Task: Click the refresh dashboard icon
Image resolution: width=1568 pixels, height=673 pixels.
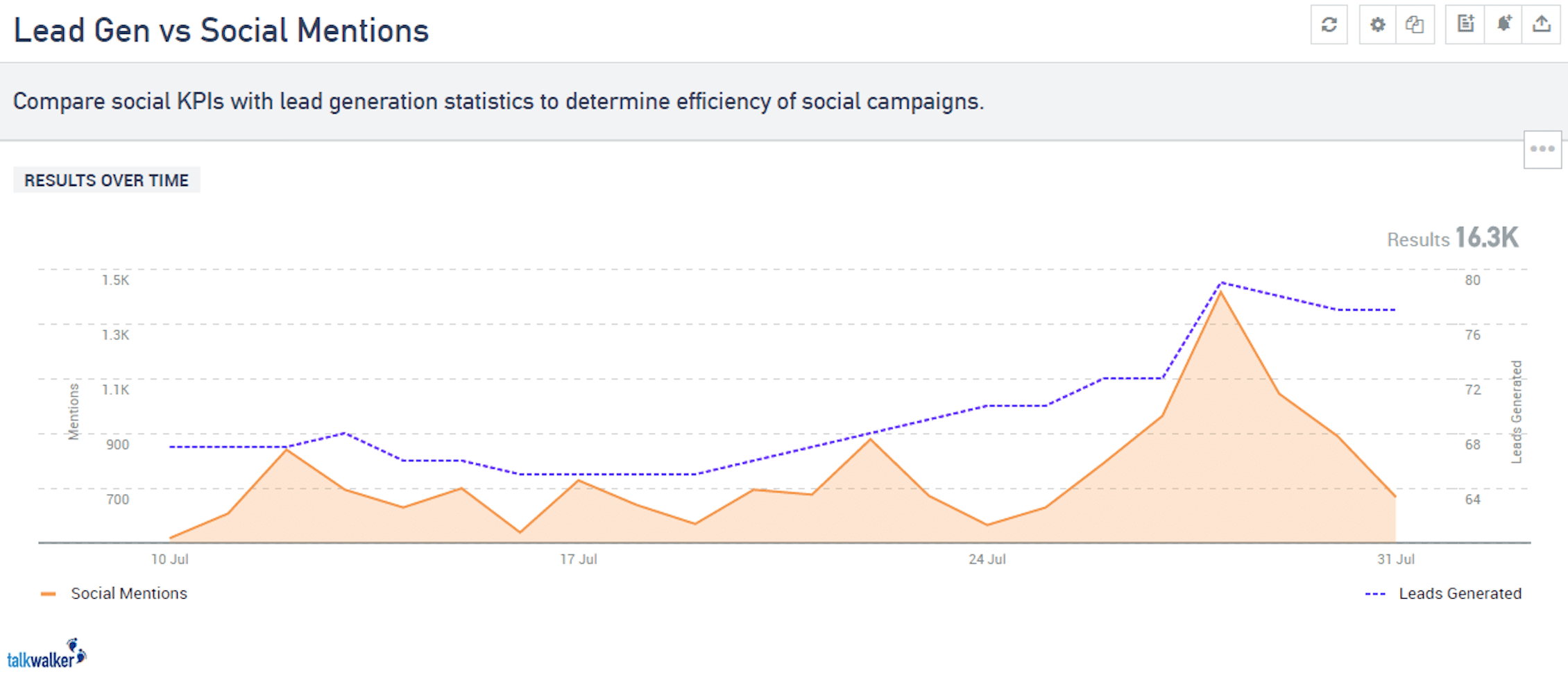Action: coord(1329,25)
